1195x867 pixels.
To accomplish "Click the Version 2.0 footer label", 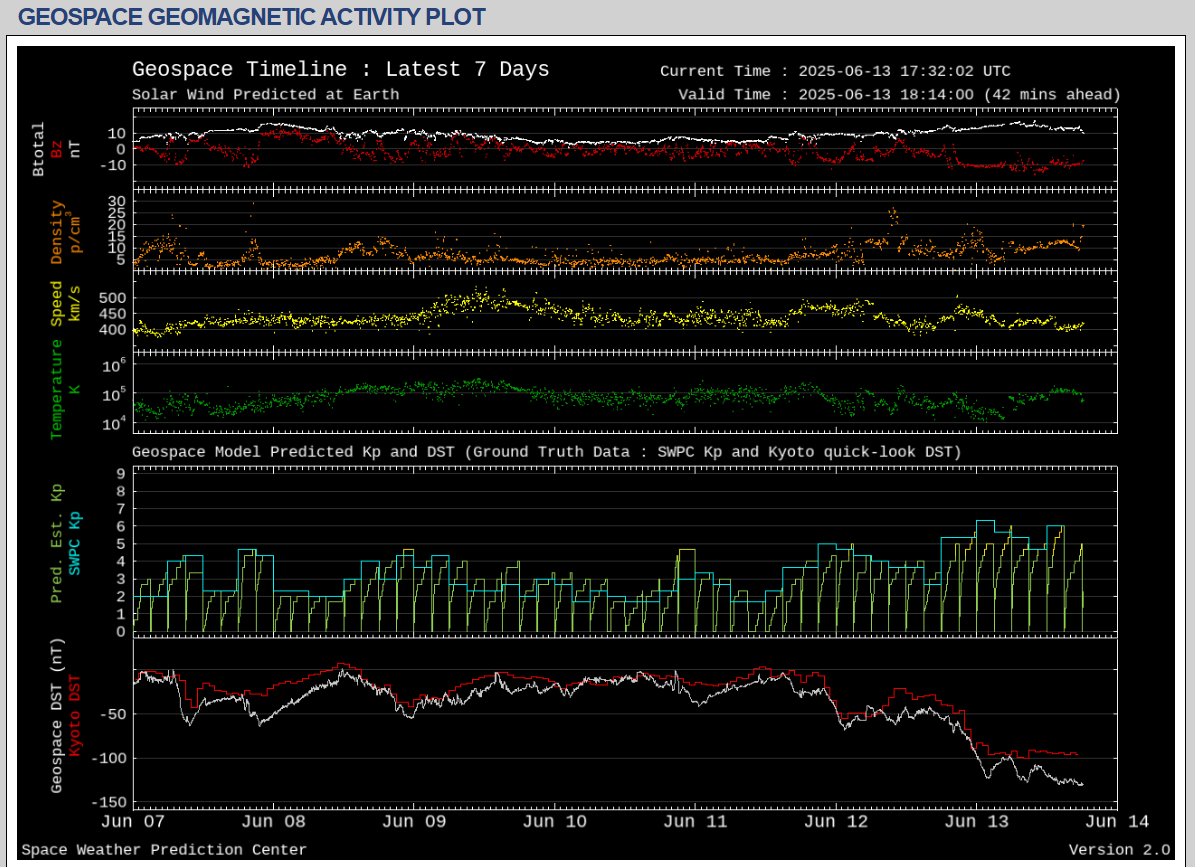I will pos(1119,850).
